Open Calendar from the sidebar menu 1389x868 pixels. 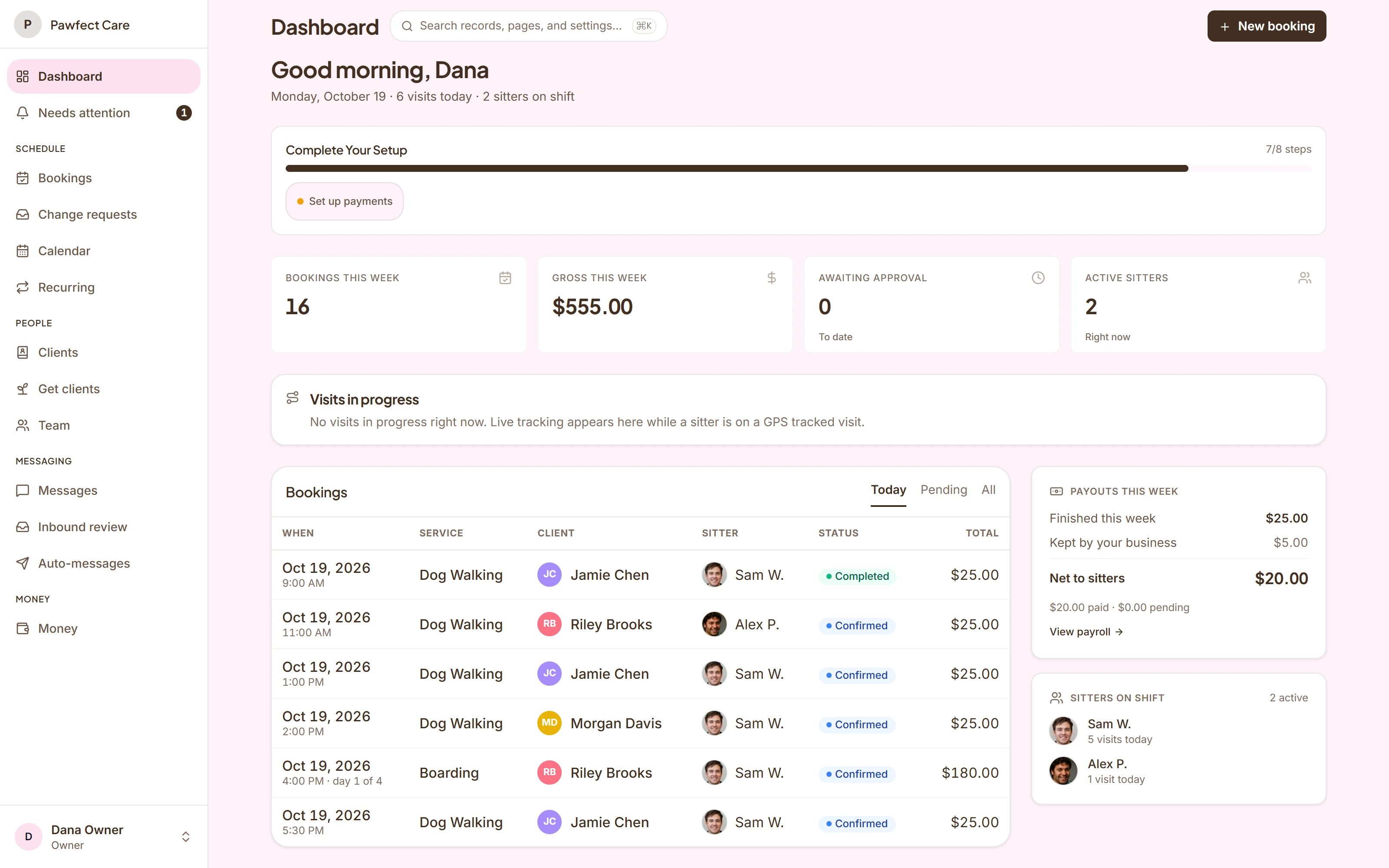[103, 251]
